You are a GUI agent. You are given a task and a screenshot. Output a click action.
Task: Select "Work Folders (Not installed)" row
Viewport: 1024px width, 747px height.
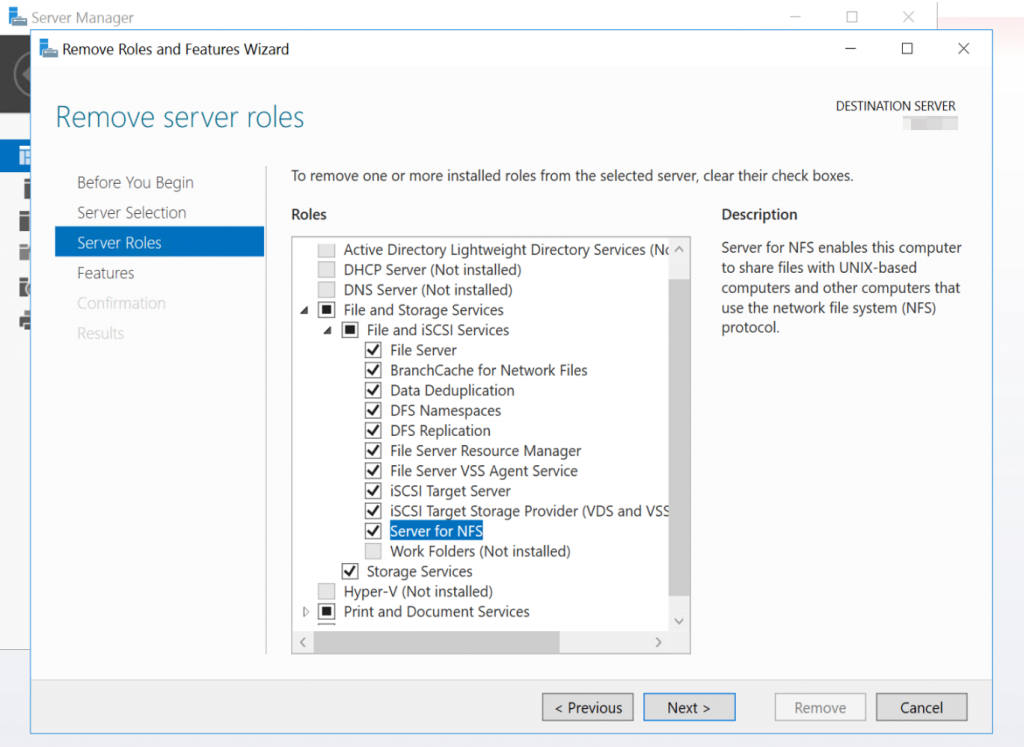click(480, 551)
